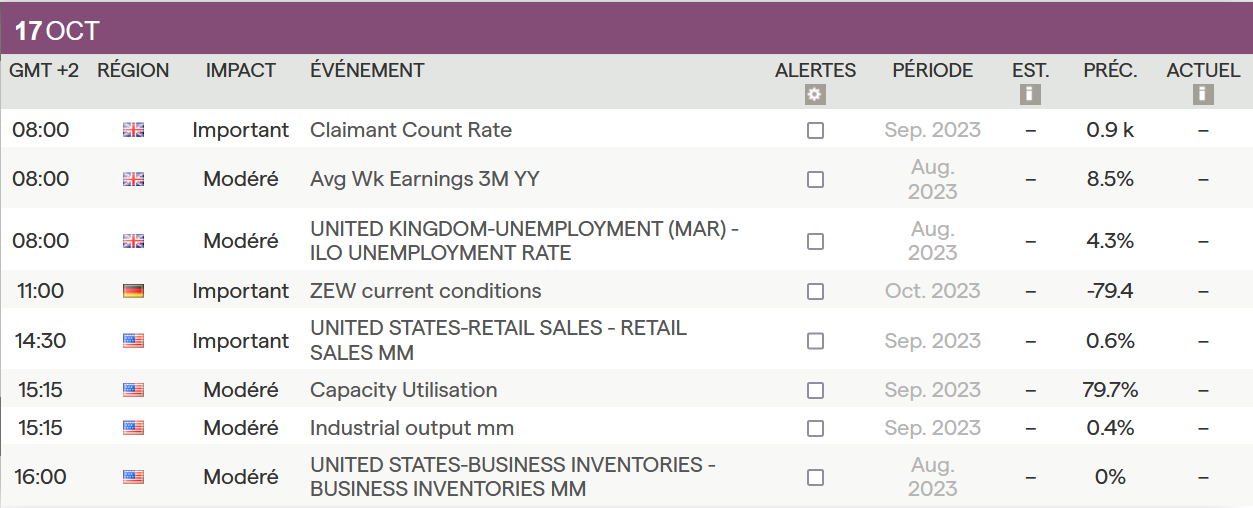
Task: Enable alert for Avg Wk Earnings 3M YY
Action: point(816,179)
